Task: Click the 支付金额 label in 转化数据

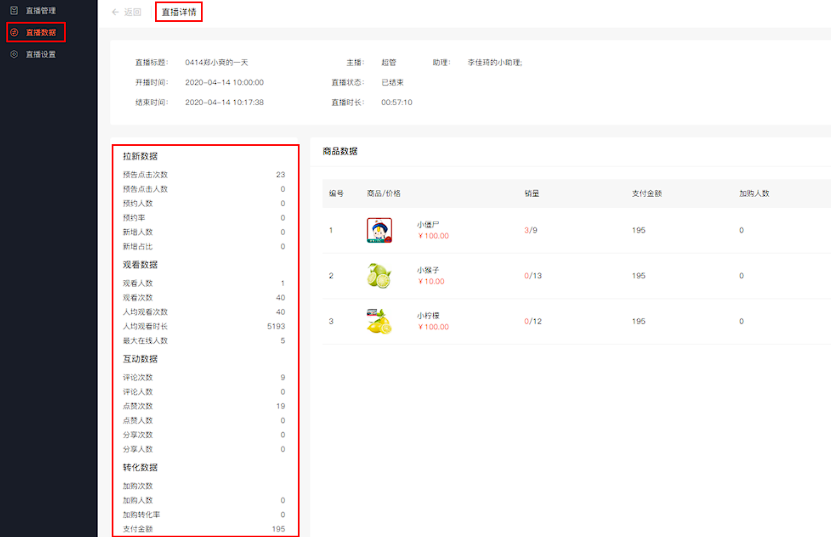Action: coord(138,529)
